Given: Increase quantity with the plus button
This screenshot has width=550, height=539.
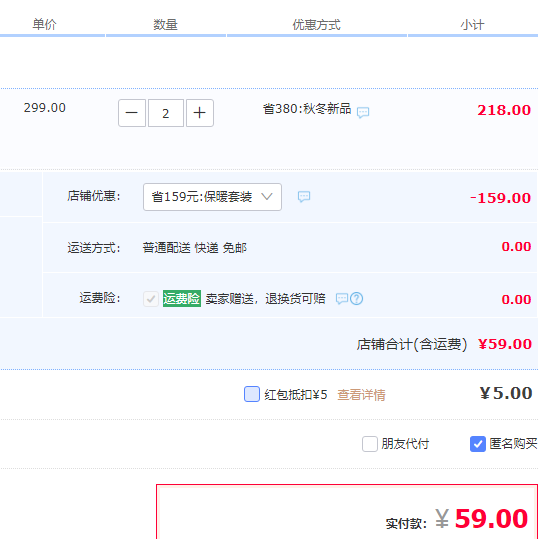Looking at the screenshot, I should (200, 113).
